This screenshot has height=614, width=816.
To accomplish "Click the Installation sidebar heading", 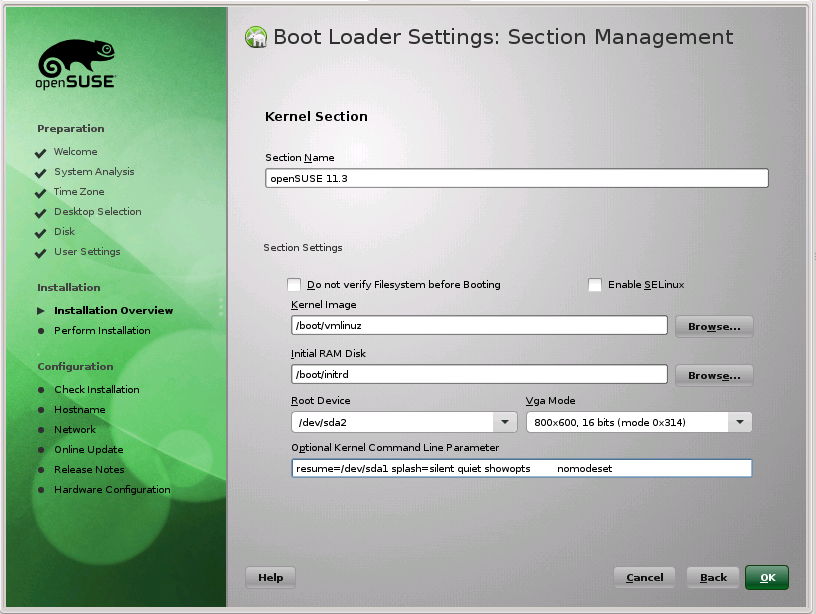I will click(x=69, y=288).
